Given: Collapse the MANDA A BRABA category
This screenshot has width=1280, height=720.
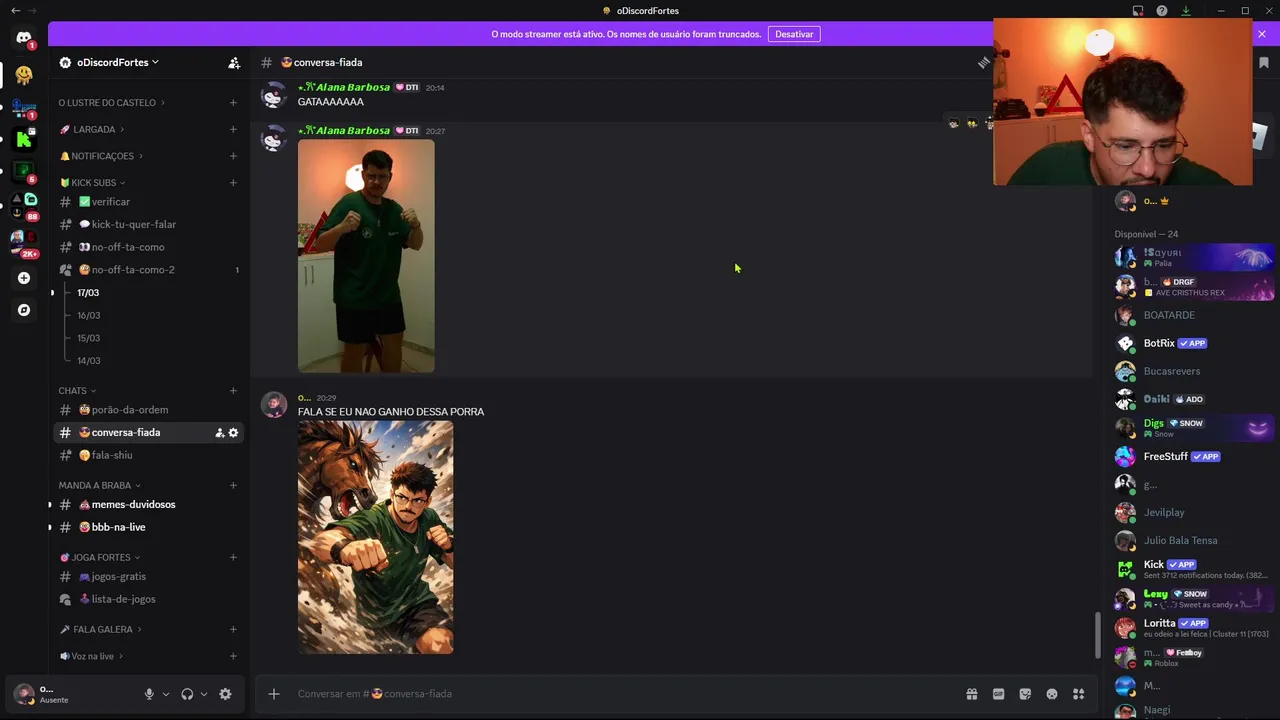Looking at the screenshot, I should click(100, 486).
